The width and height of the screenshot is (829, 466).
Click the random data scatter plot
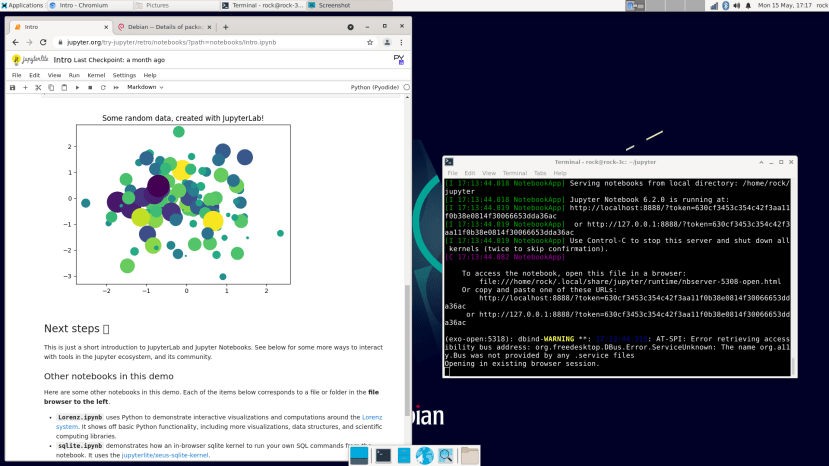coord(183,204)
